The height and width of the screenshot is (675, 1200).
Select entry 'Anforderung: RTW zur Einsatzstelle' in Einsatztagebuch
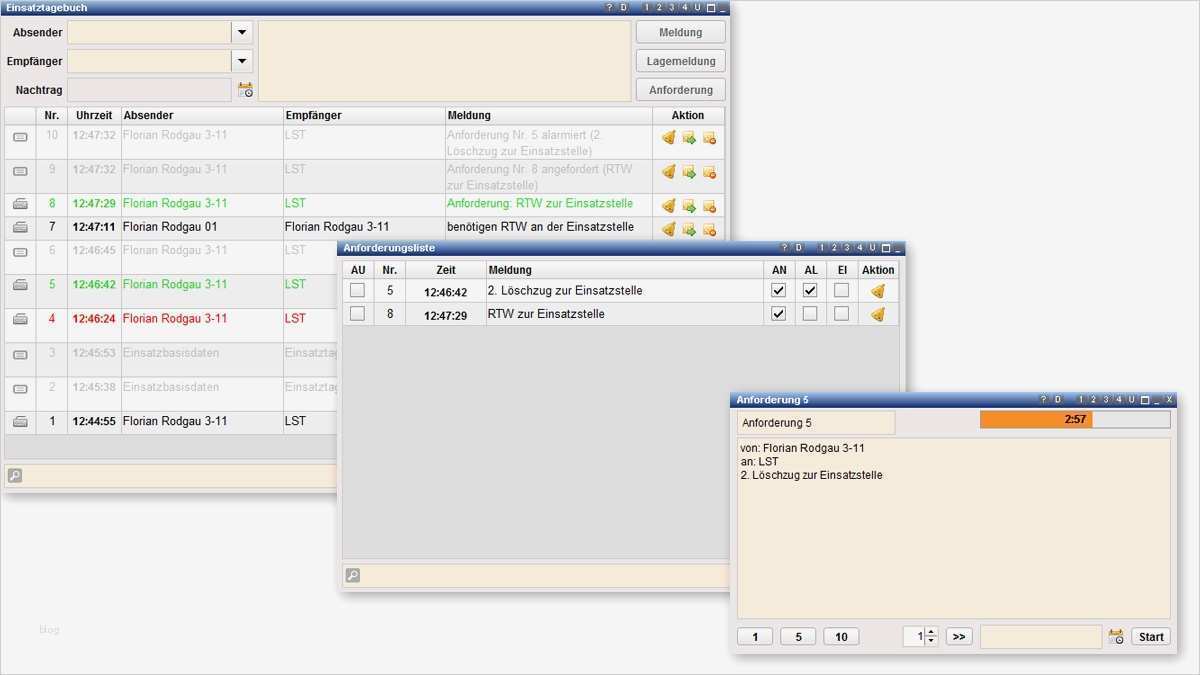click(540, 204)
